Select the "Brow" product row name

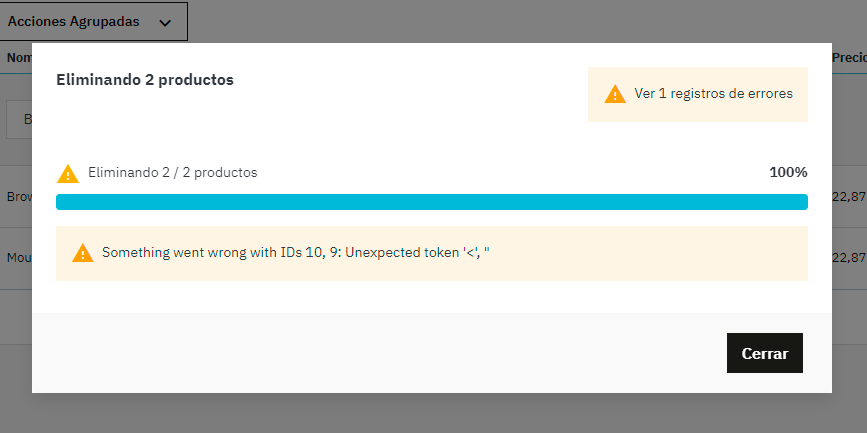tap(19, 197)
